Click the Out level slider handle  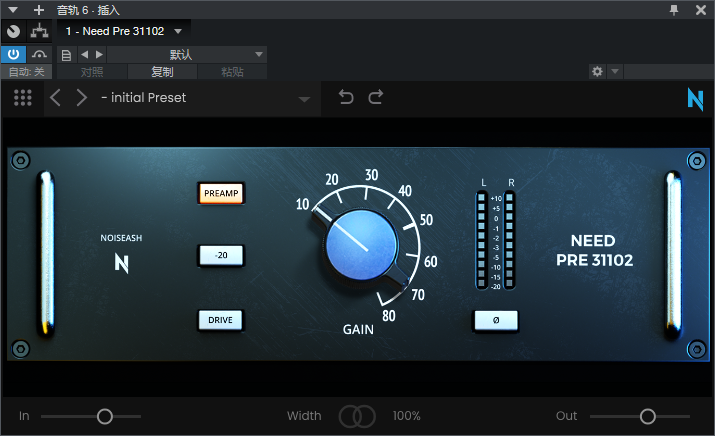tap(648, 416)
